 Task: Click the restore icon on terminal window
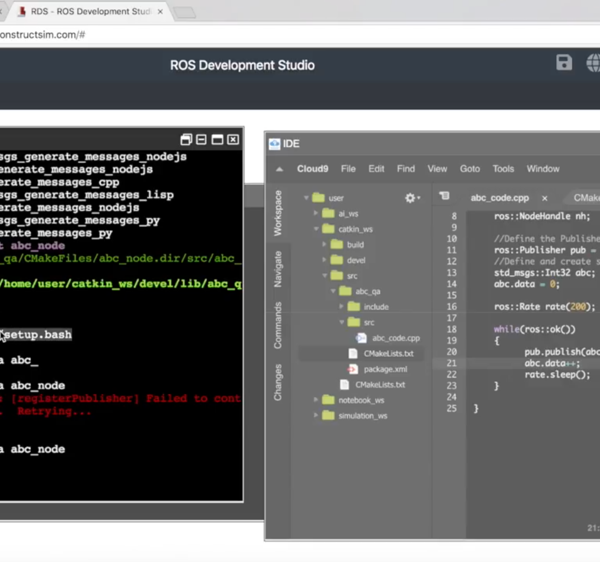186,140
